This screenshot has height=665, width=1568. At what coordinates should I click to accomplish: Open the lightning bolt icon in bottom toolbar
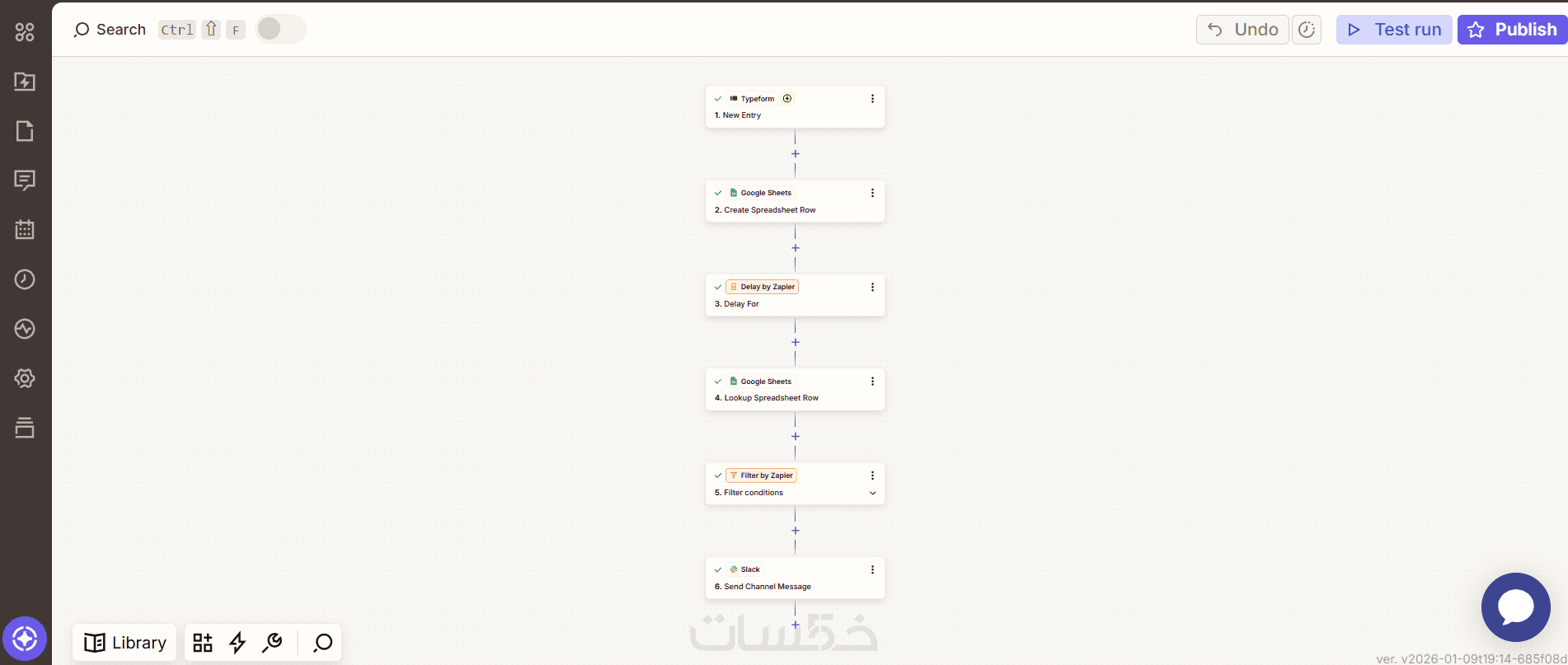(x=237, y=643)
